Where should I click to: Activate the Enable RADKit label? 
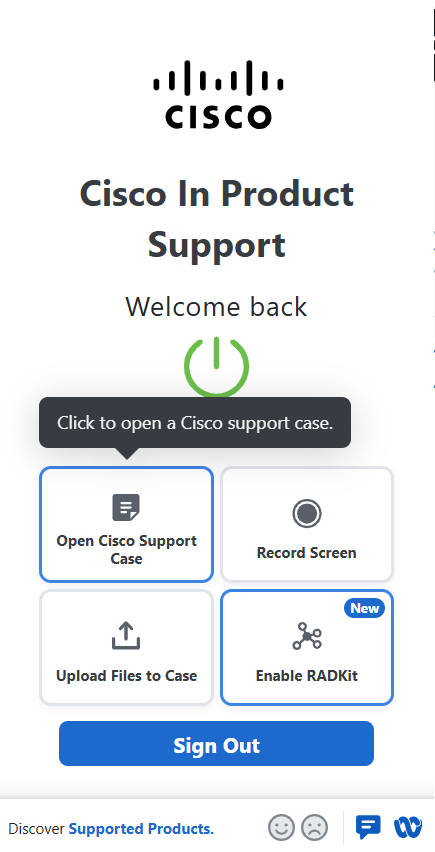(307, 676)
